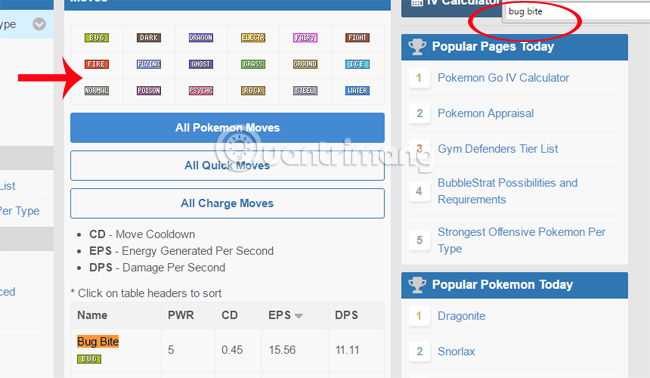This screenshot has height=378, width=650.
Task: Filter moves by Dark type icon
Action: click(x=148, y=38)
